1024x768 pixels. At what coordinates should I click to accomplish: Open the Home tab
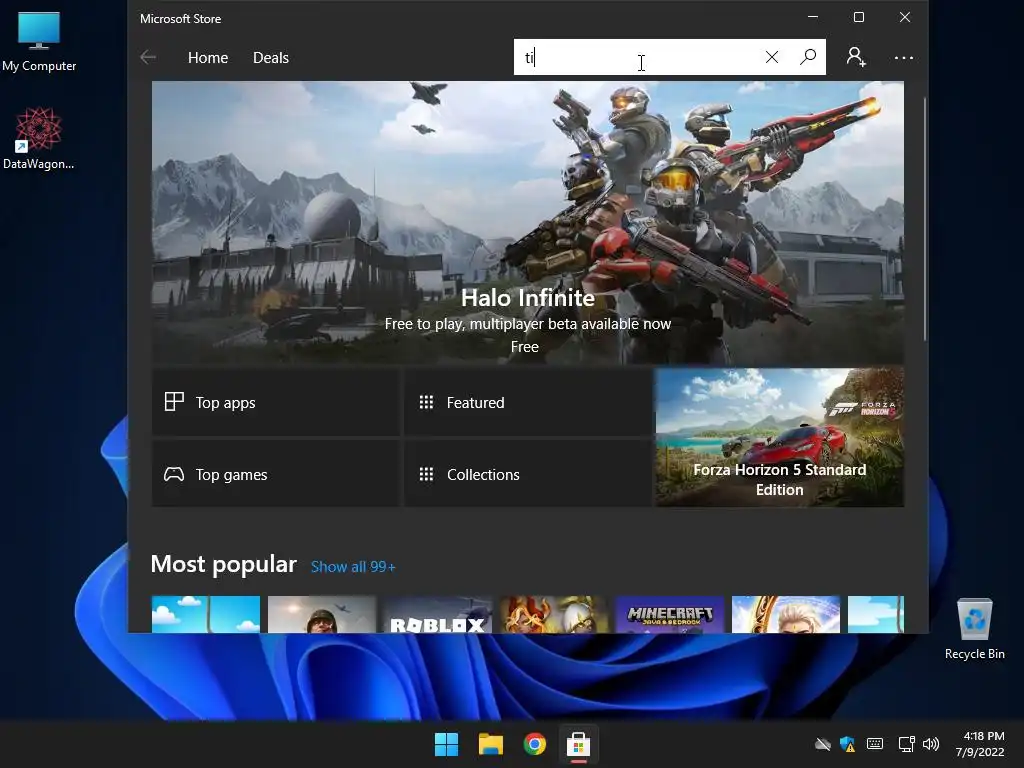(x=208, y=57)
